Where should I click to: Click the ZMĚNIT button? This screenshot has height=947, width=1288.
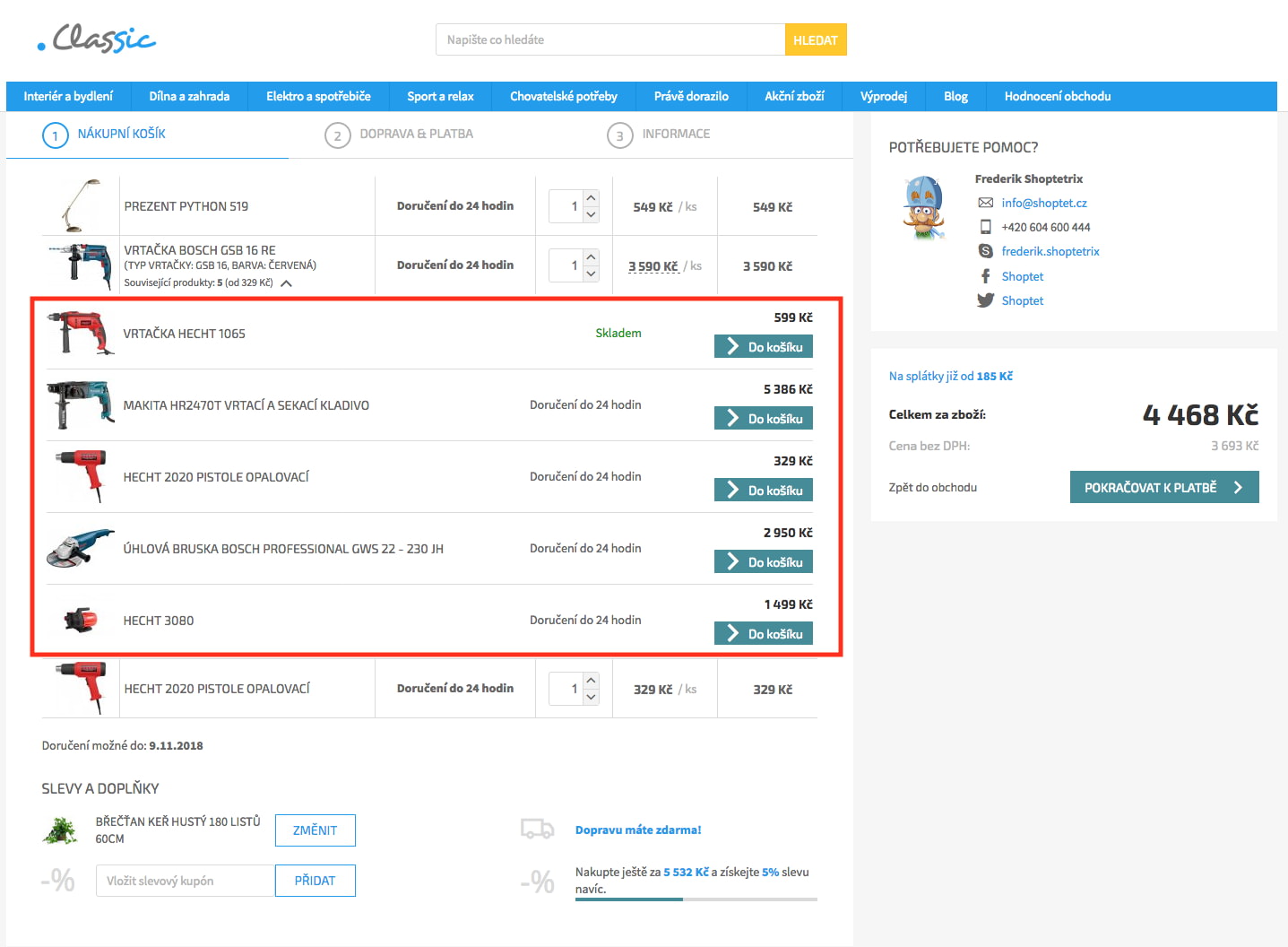coord(316,830)
